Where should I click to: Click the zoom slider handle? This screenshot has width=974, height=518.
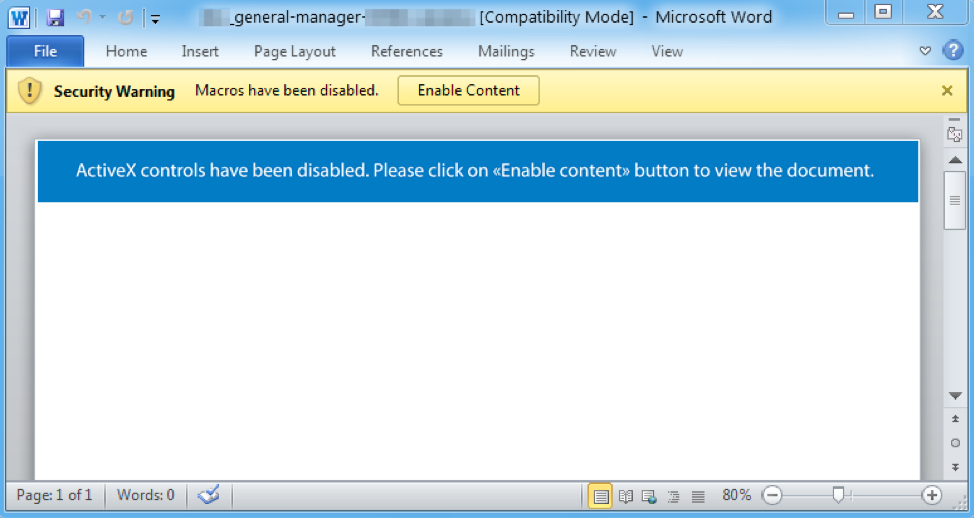839,495
